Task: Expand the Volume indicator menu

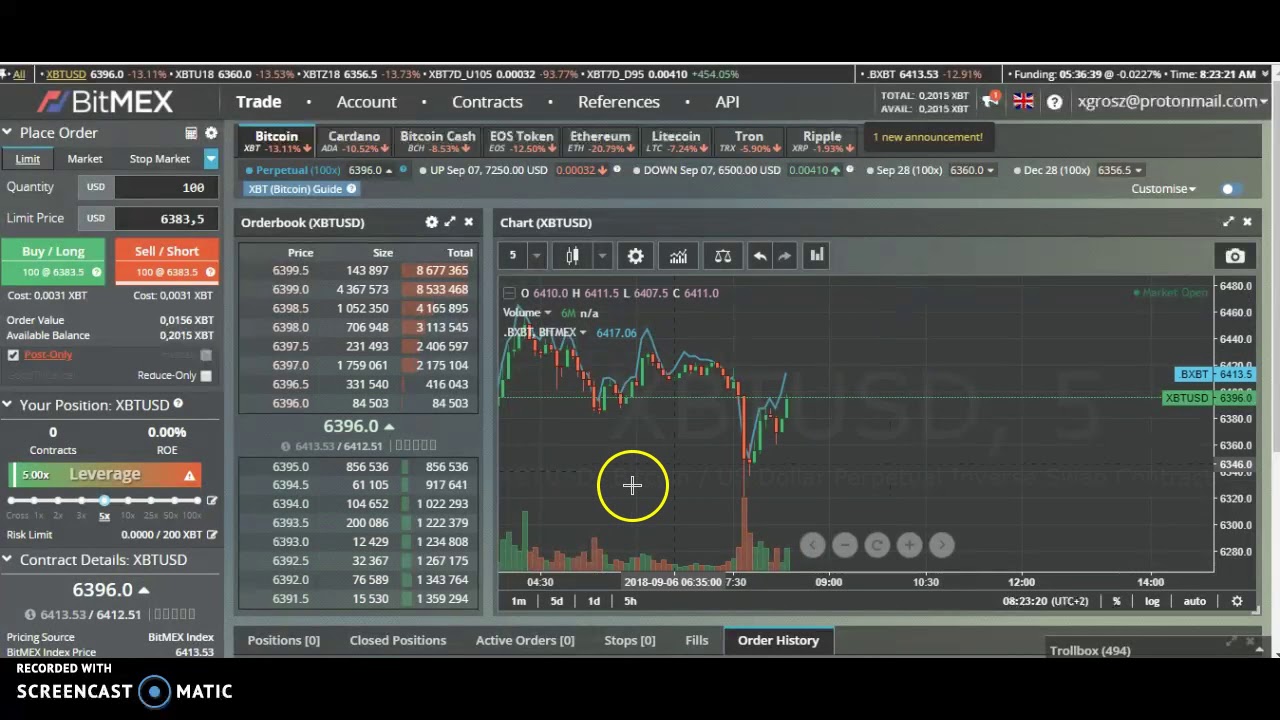Action: (547, 313)
